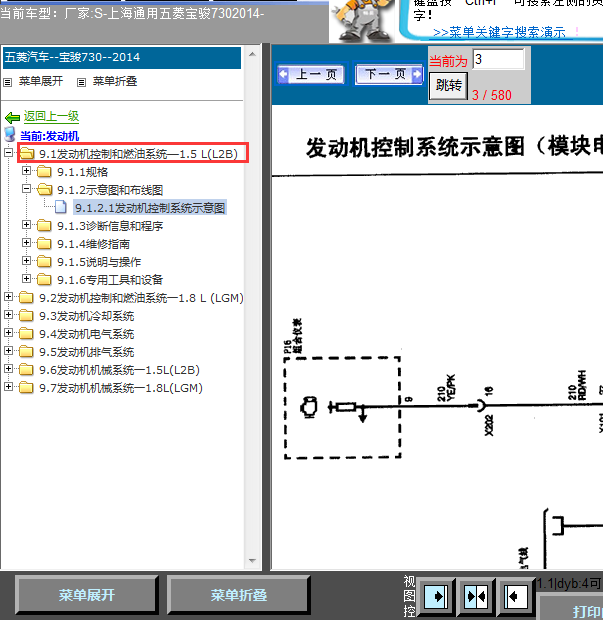Expand the 9.3发动机冷却系统 node
Screen dimensions: 603x620
pos(8,314)
